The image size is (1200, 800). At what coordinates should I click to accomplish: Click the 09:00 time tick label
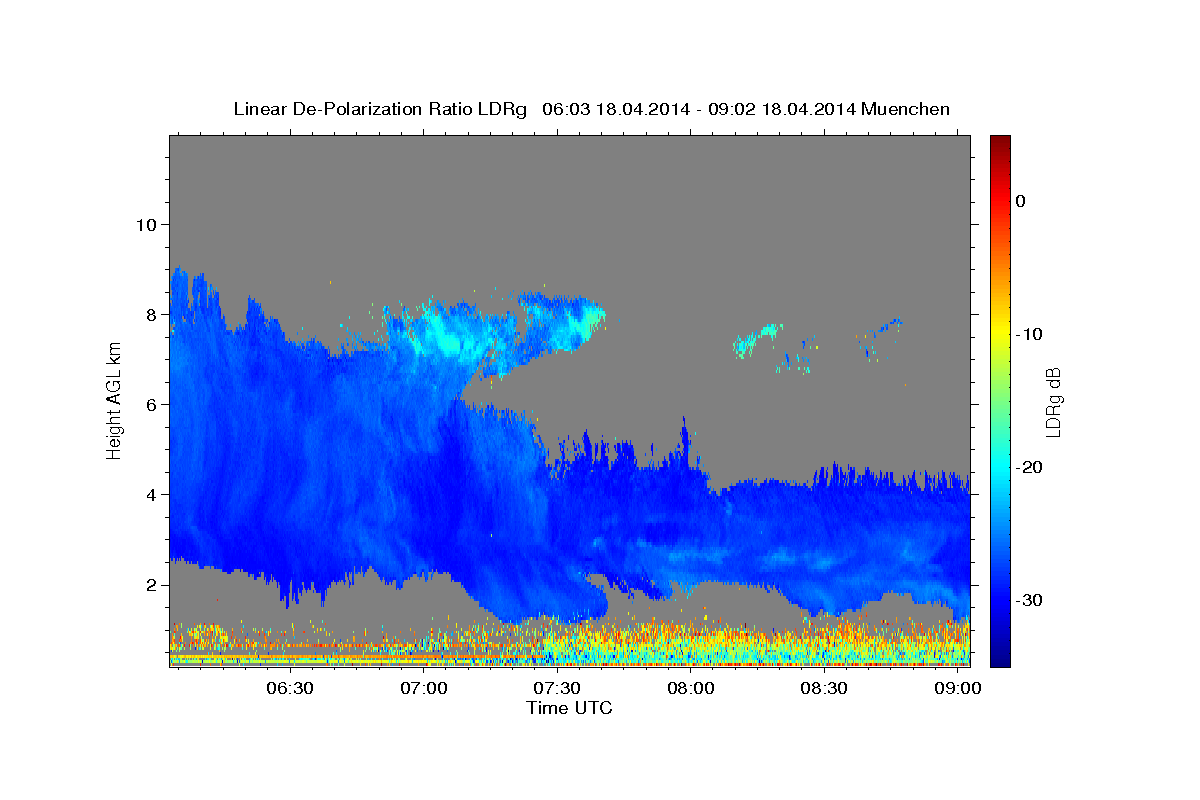[958, 689]
